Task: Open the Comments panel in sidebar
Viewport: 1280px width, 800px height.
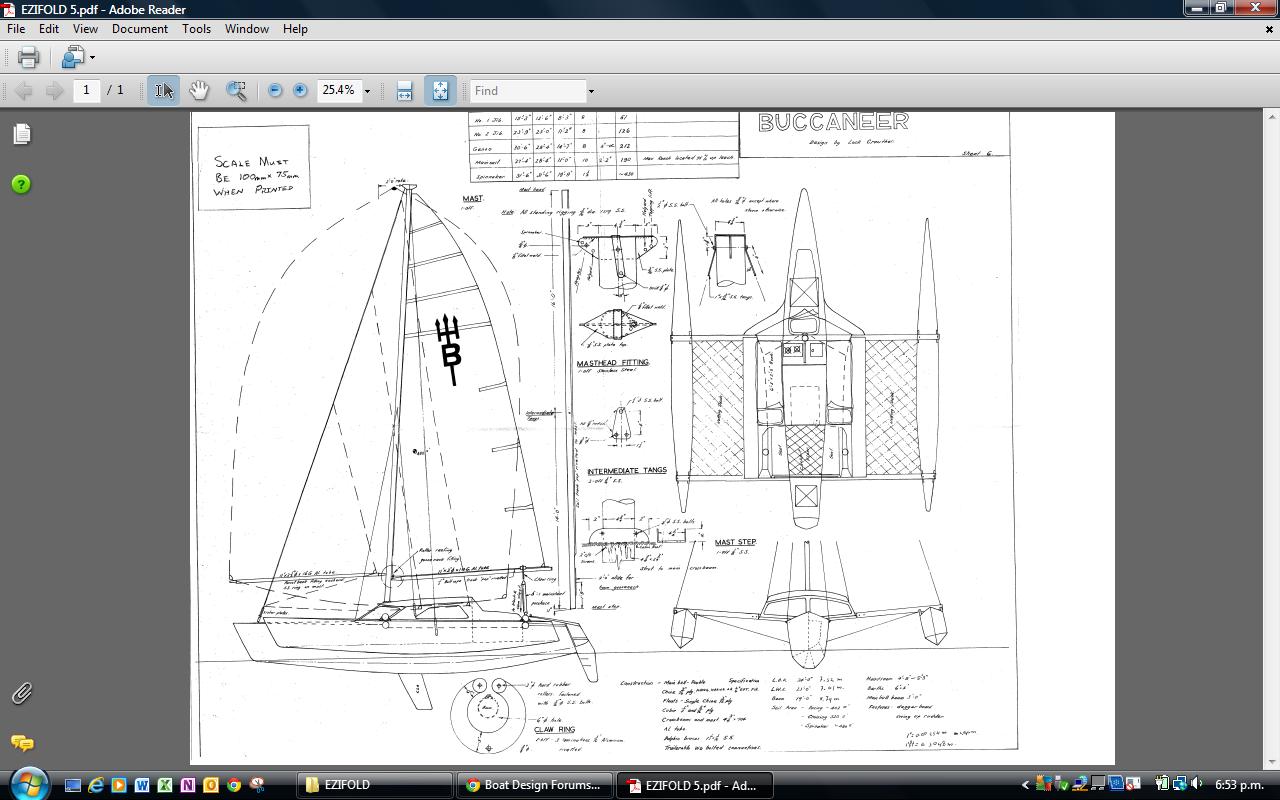Action: coord(21,742)
